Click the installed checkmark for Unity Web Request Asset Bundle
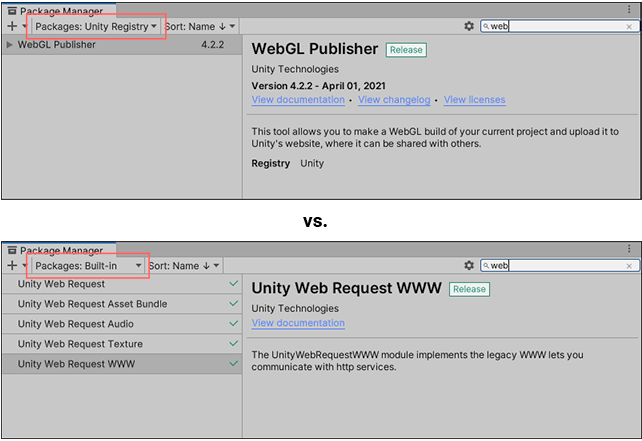642x441 pixels. 234,303
